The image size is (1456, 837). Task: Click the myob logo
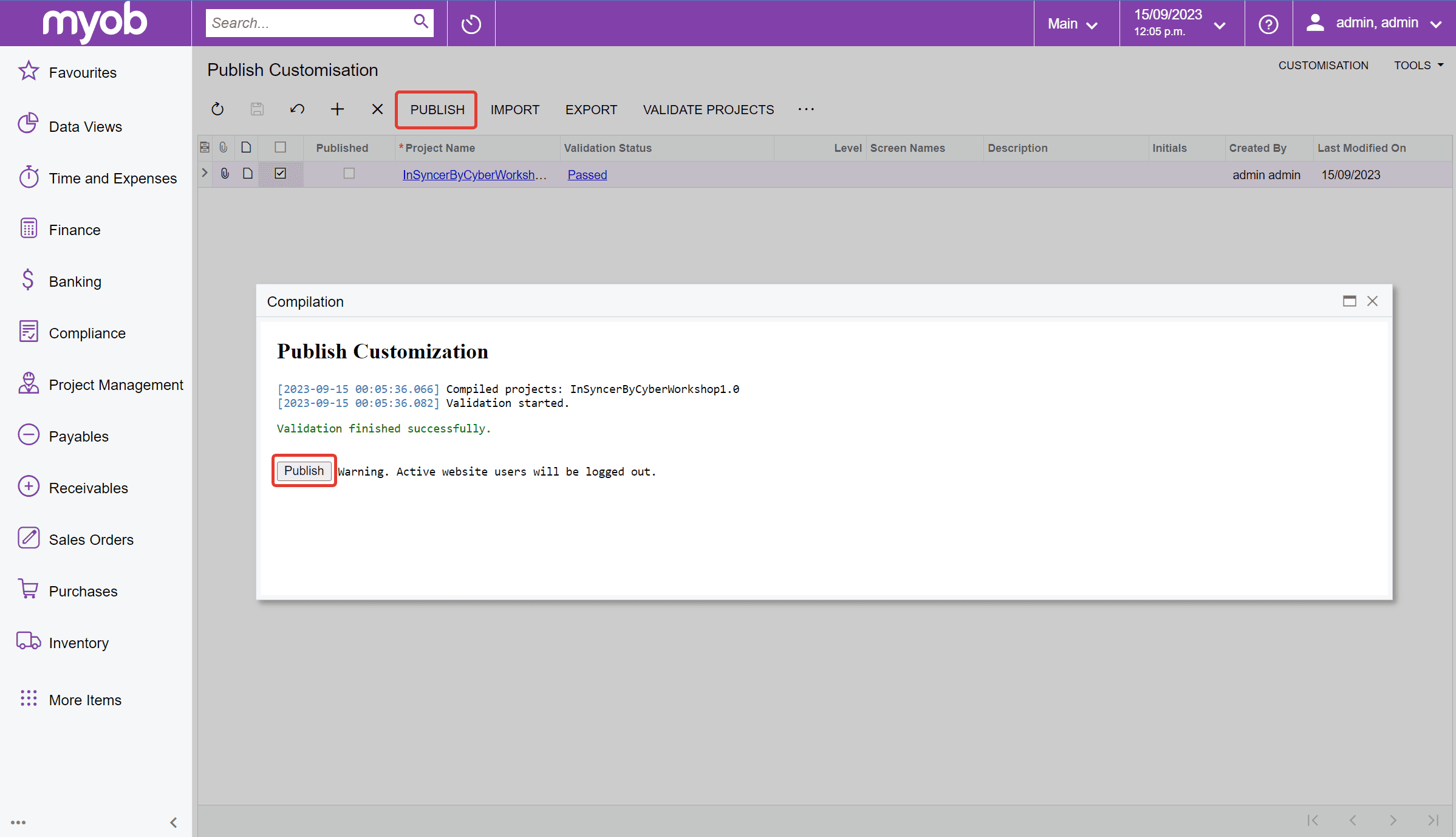click(95, 22)
